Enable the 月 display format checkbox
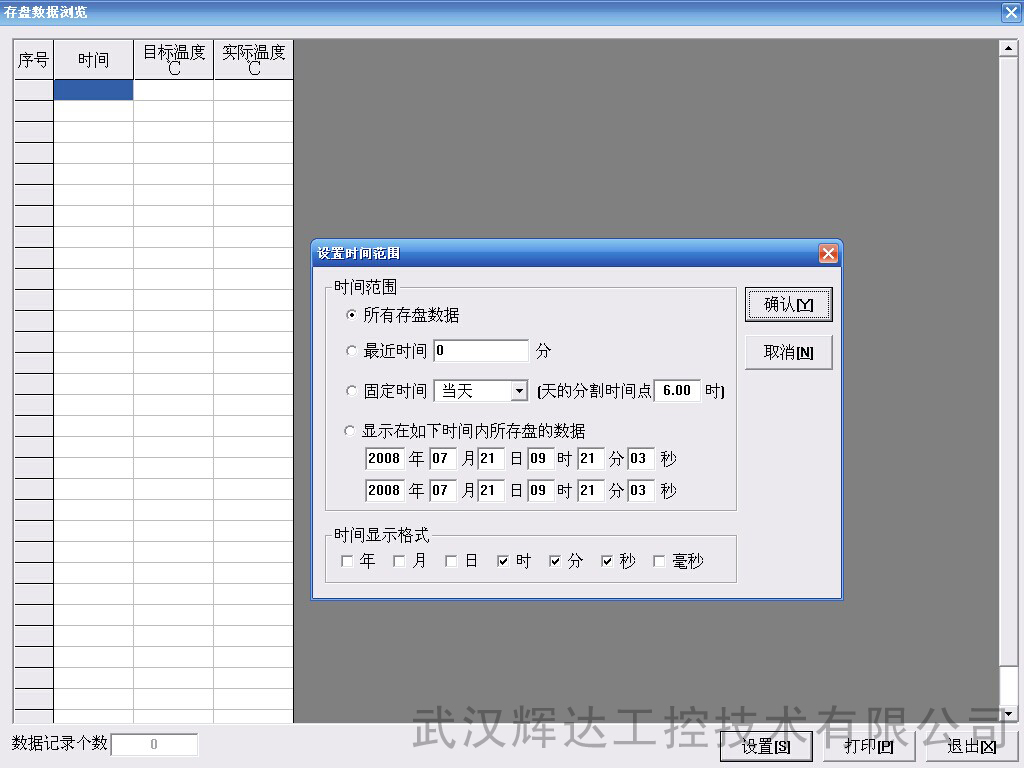The width and height of the screenshot is (1024, 768). click(399, 562)
